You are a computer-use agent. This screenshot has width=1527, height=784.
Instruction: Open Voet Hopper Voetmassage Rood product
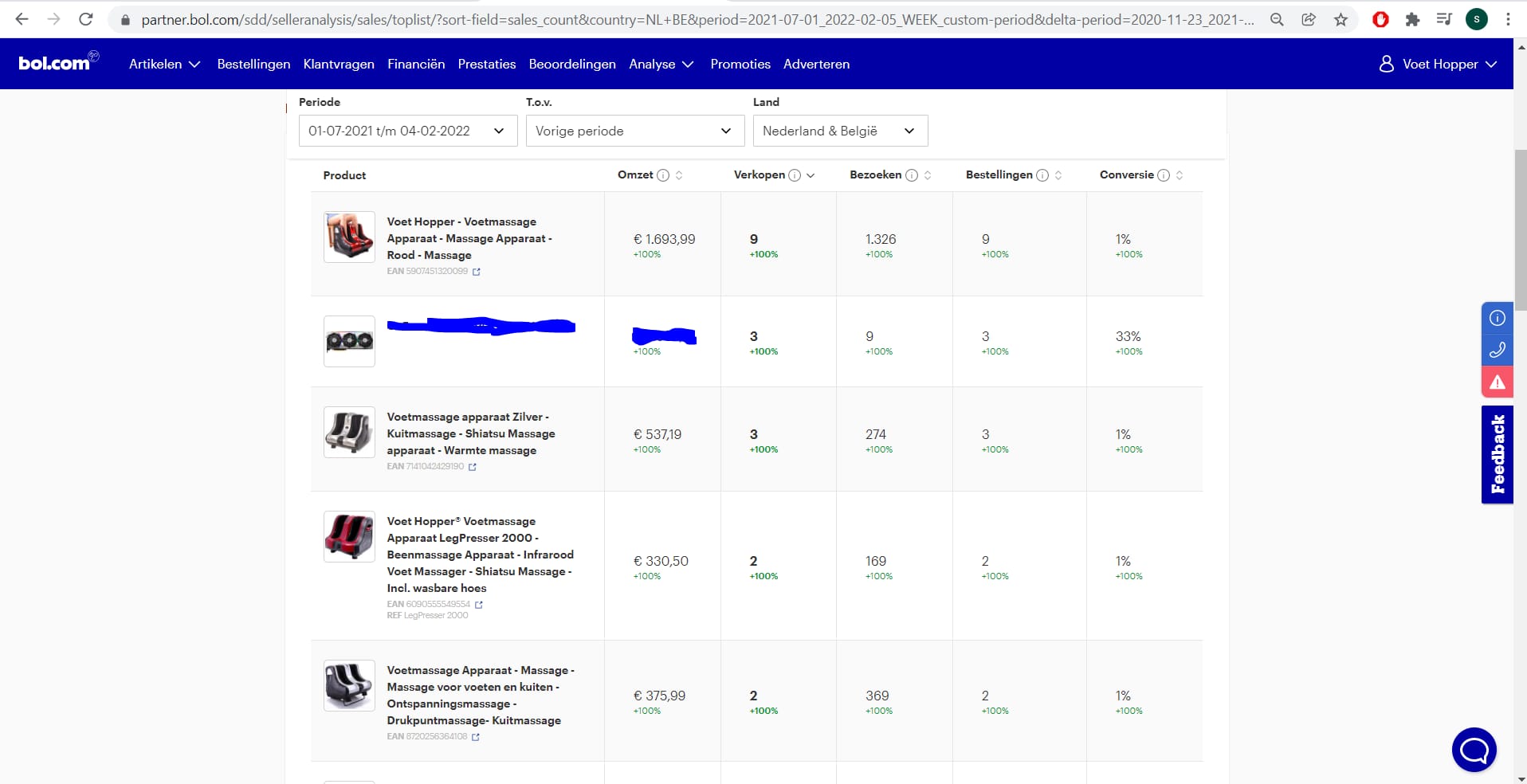point(469,238)
